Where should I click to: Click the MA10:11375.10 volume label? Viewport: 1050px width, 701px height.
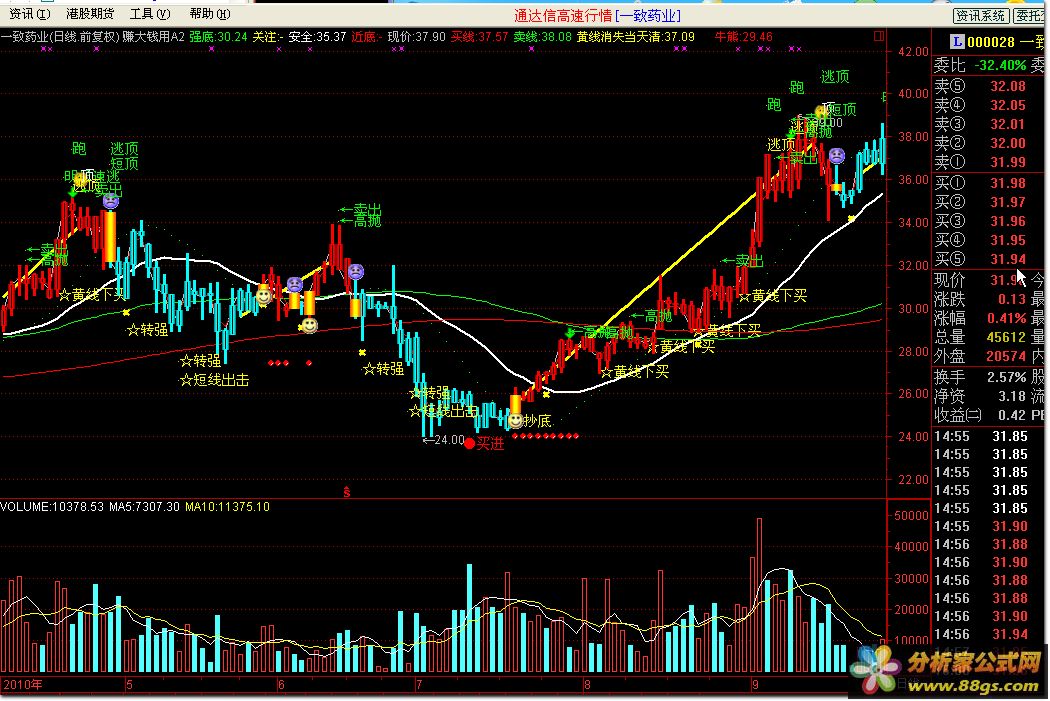point(227,507)
